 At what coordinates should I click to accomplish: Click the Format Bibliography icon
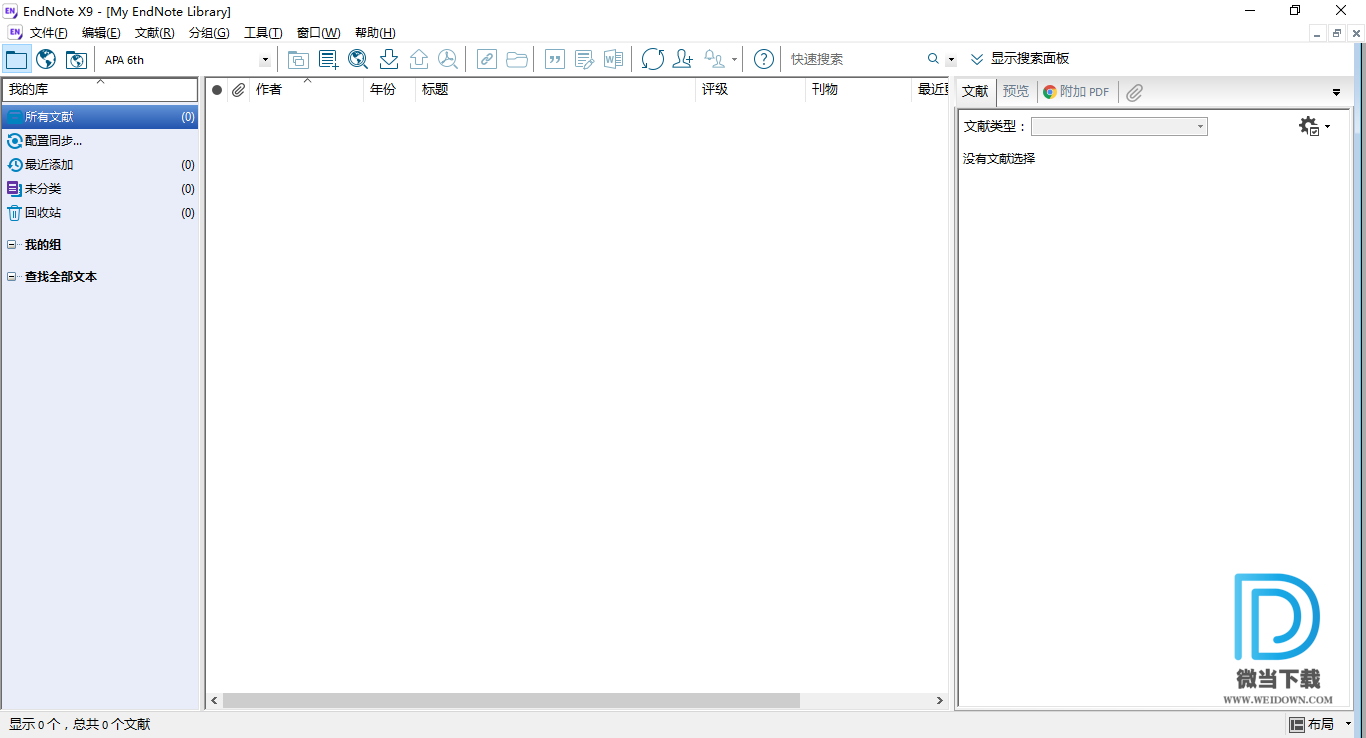click(584, 59)
